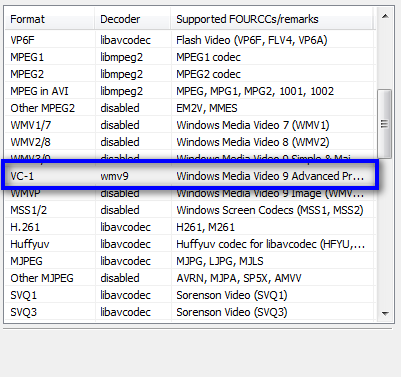Click 'MPEG, MPG1, MPG2, 1001, 1002' remark
This screenshot has width=401, height=377.
pyautogui.click(x=255, y=91)
